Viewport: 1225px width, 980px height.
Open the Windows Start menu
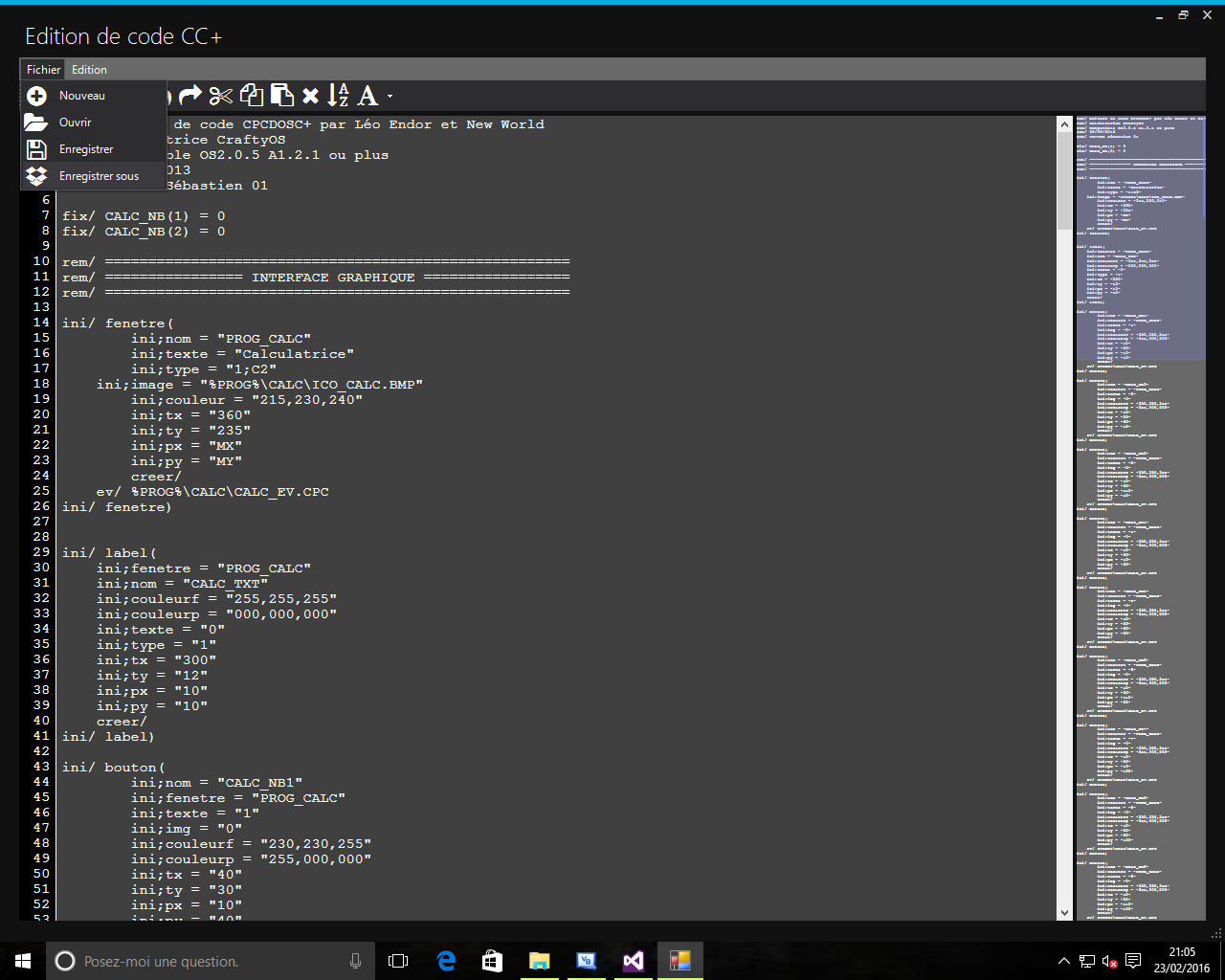(x=23, y=961)
